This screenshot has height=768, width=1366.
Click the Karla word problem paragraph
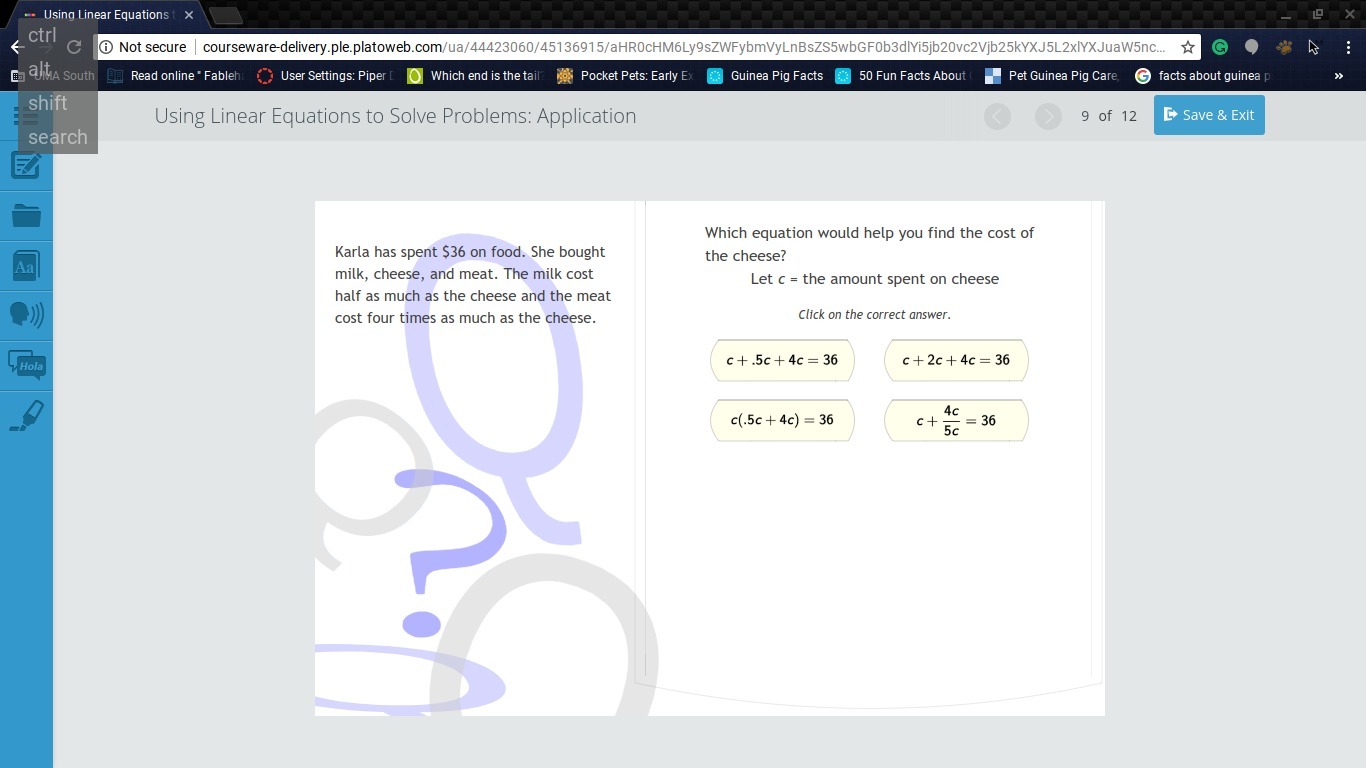473,285
